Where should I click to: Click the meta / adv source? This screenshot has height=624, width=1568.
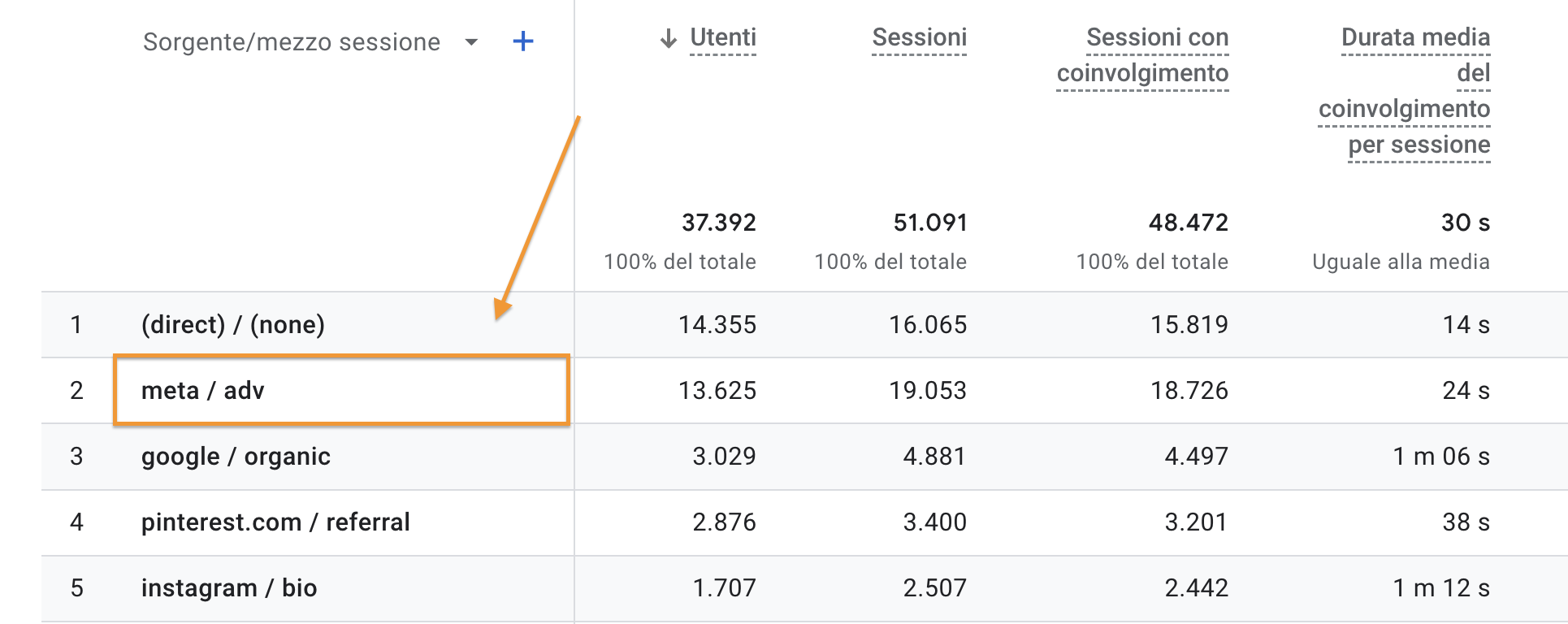(x=203, y=391)
